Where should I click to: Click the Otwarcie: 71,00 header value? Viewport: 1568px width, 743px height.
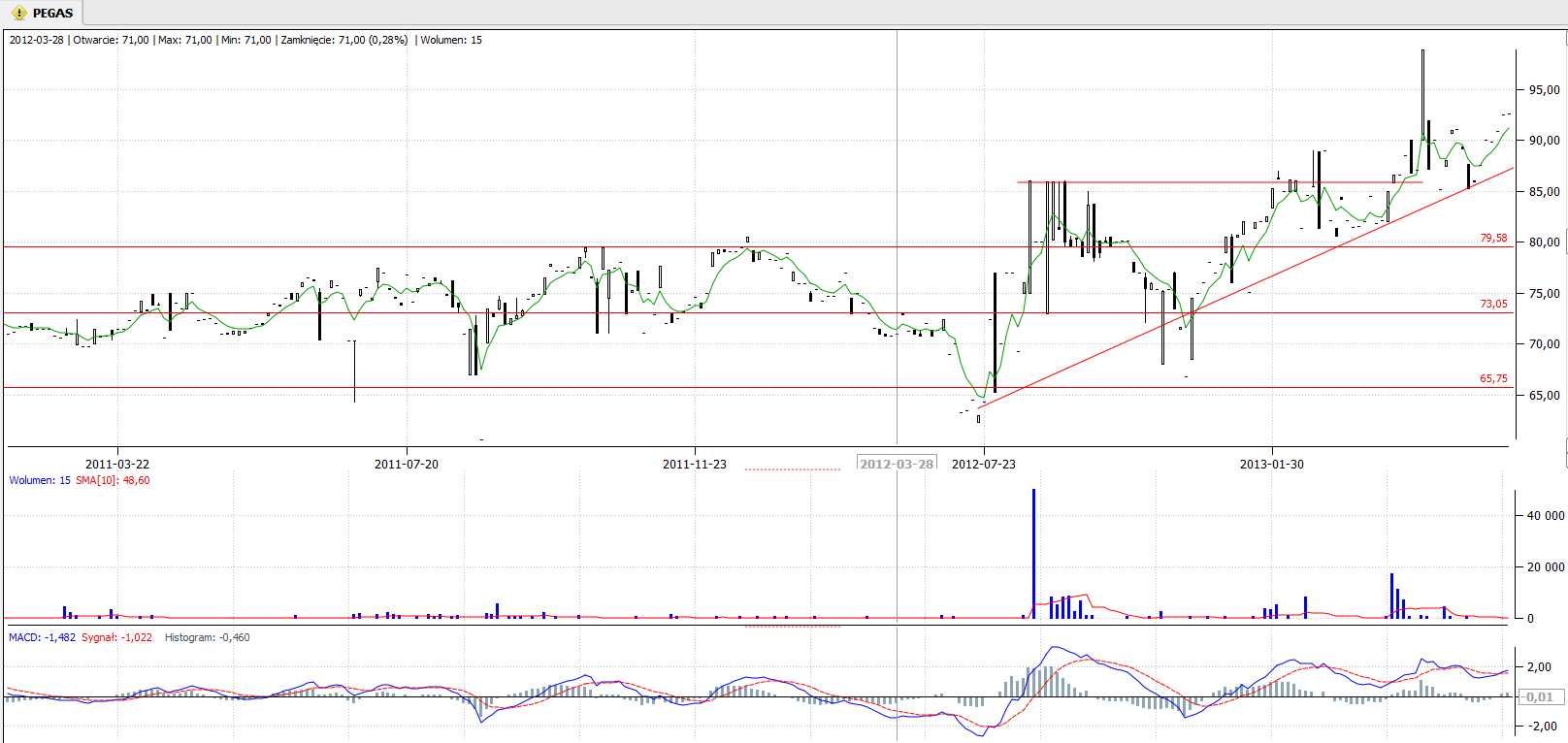112,40
